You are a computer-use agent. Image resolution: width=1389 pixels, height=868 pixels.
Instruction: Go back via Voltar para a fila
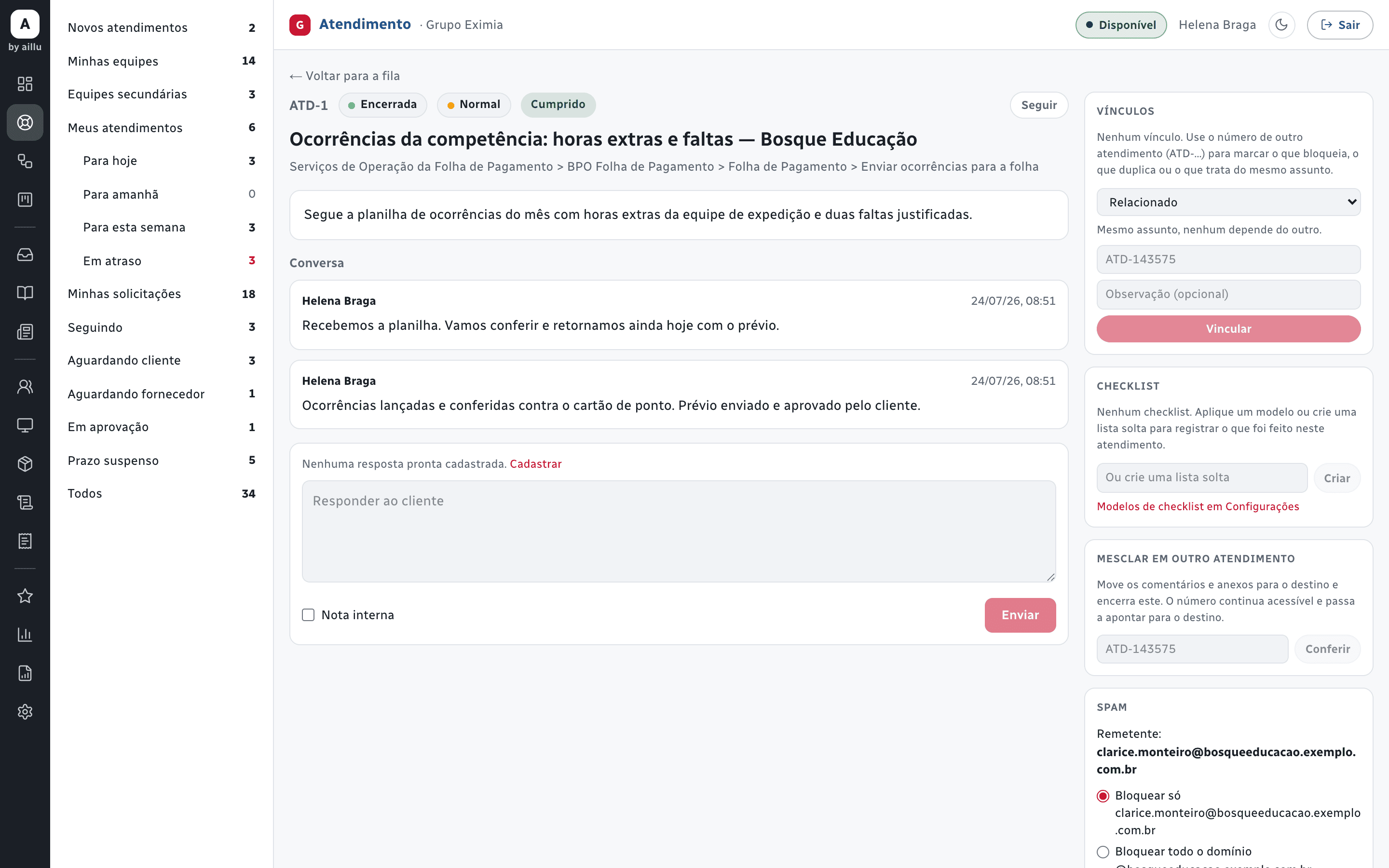tap(344, 76)
